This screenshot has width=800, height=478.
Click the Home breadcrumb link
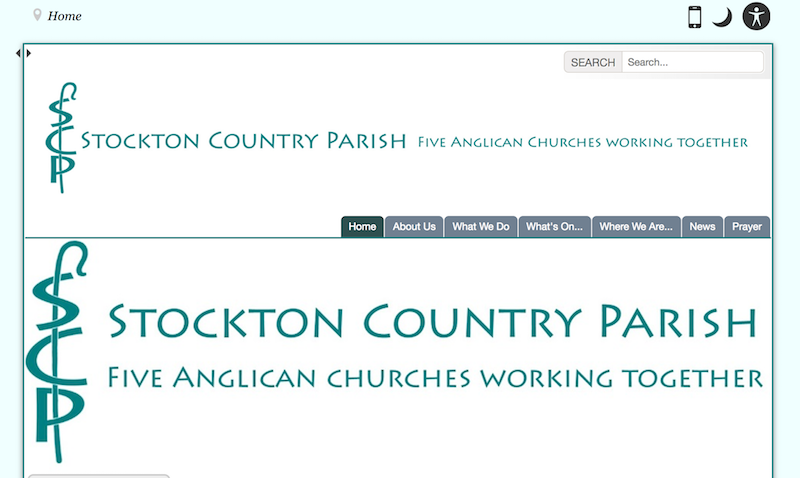(65, 16)
